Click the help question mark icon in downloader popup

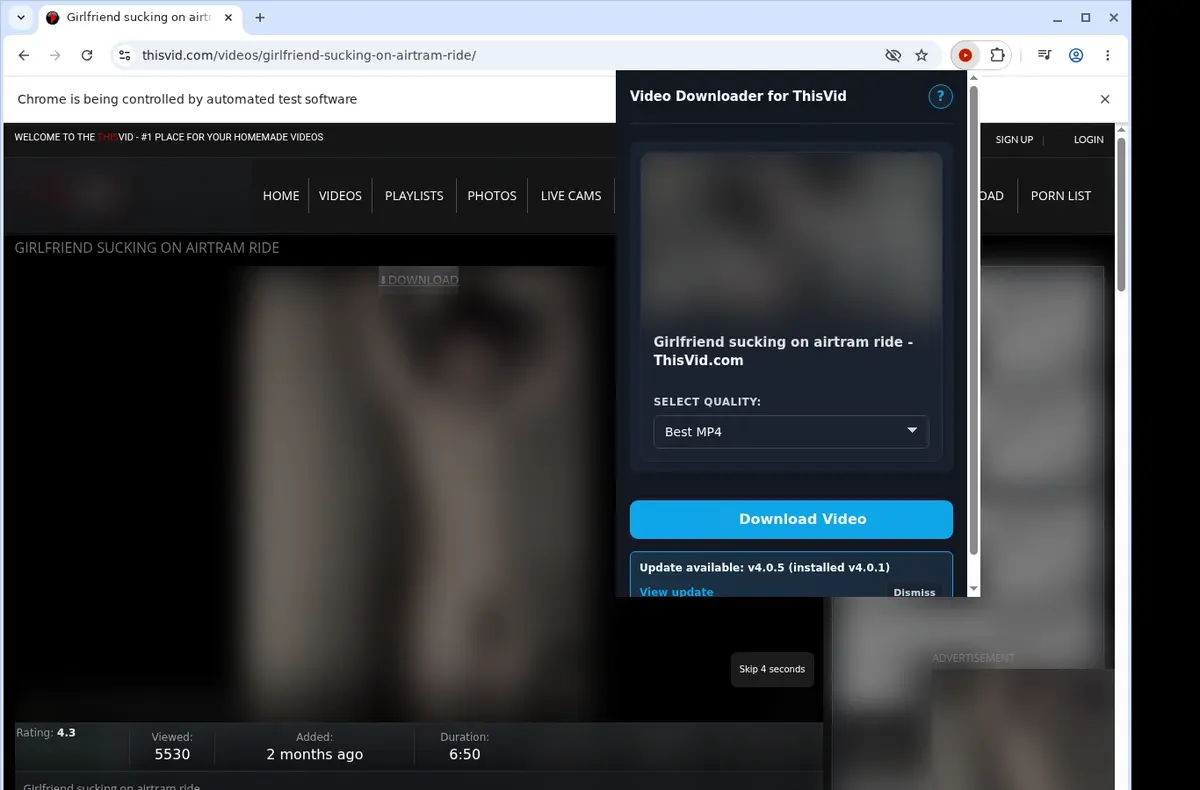click(940, 96)
